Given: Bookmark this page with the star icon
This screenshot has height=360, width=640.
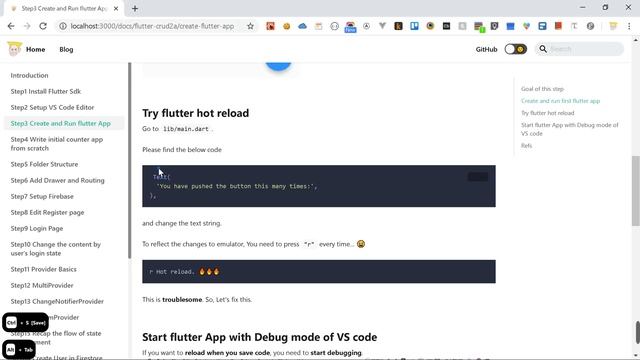Looking at the screenshot, I should (x=250, y=26).
